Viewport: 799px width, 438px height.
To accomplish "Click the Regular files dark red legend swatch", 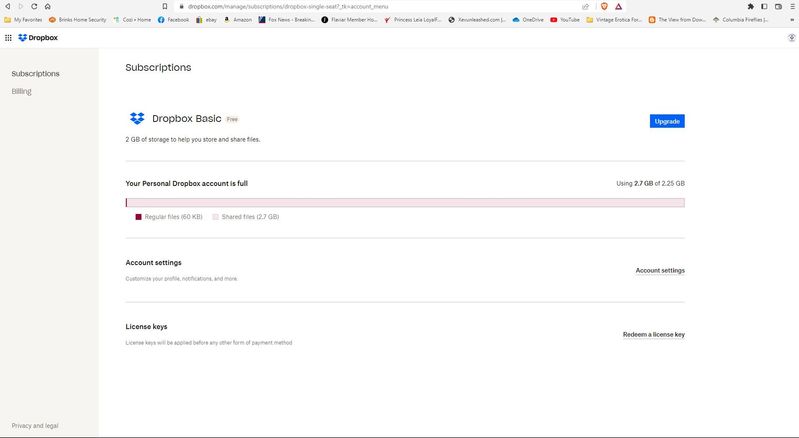I will click(x=138, y=217).
